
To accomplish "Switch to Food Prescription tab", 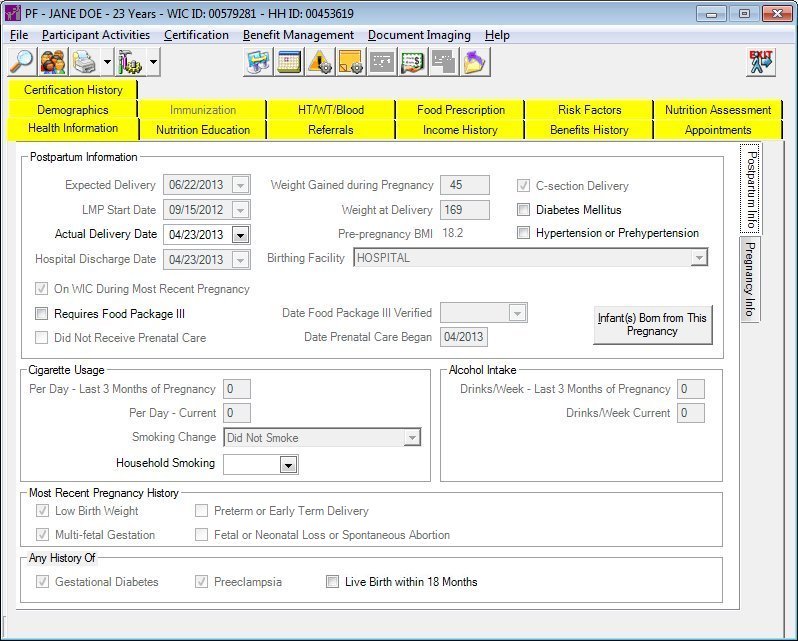I will tap(461, 110).
